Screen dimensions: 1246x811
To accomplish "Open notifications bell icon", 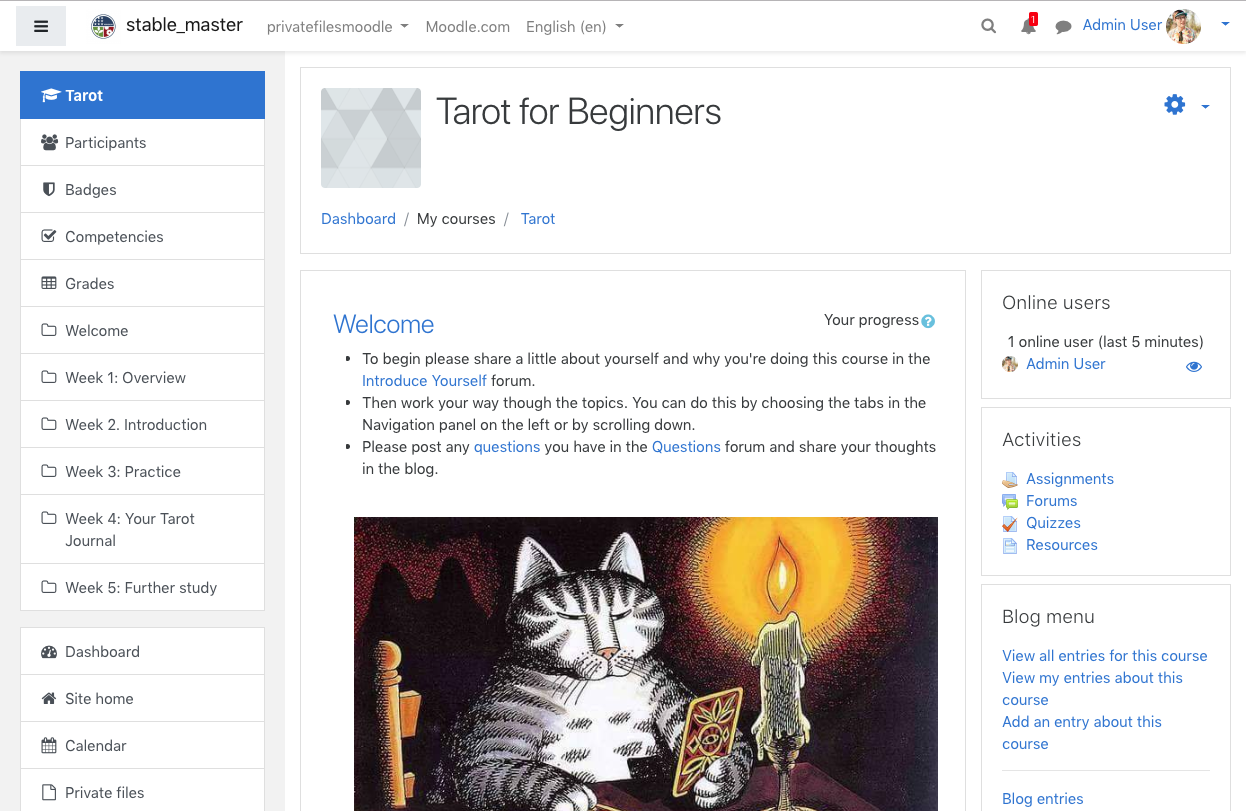I will point(1028,26).
